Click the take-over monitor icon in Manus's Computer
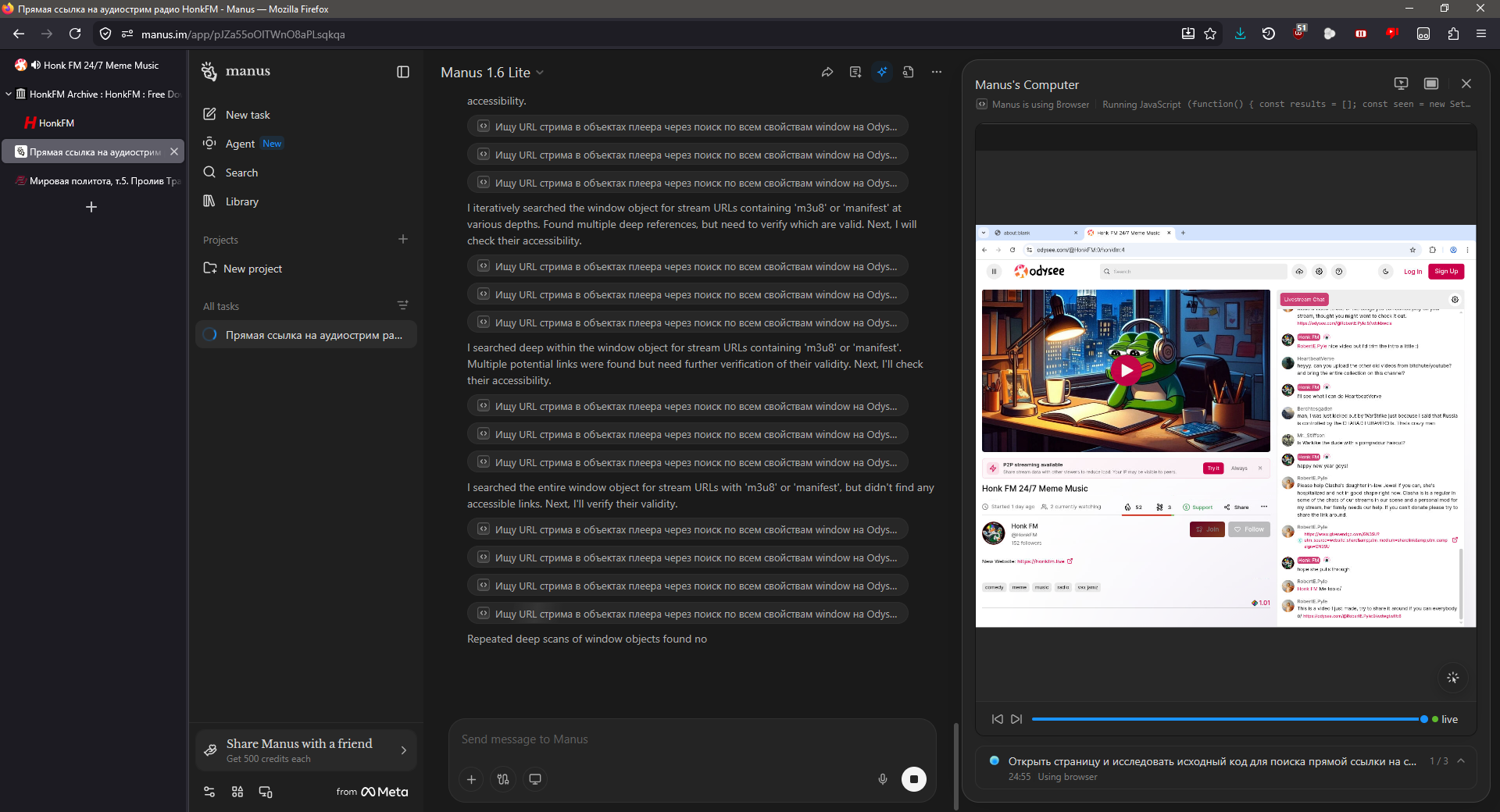This screenshot has width=1500, height=812. [1401, 84]
